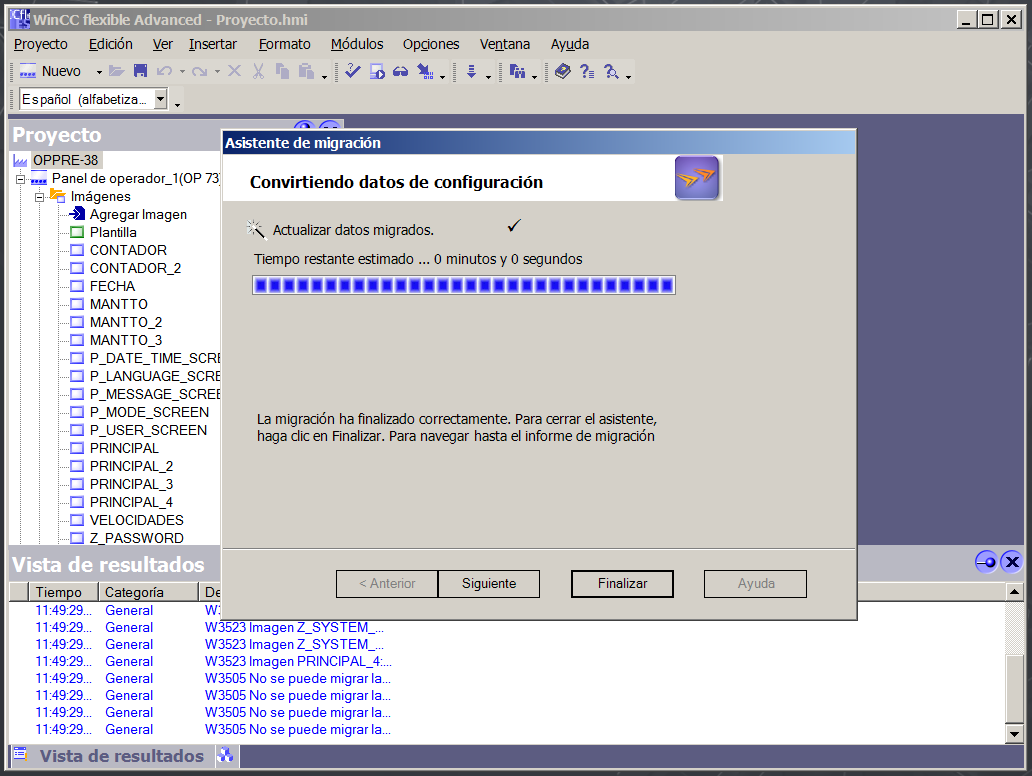Select the OPPRE-38 project root
Screen dimensions: 1032x776
(x=65, y=160)
